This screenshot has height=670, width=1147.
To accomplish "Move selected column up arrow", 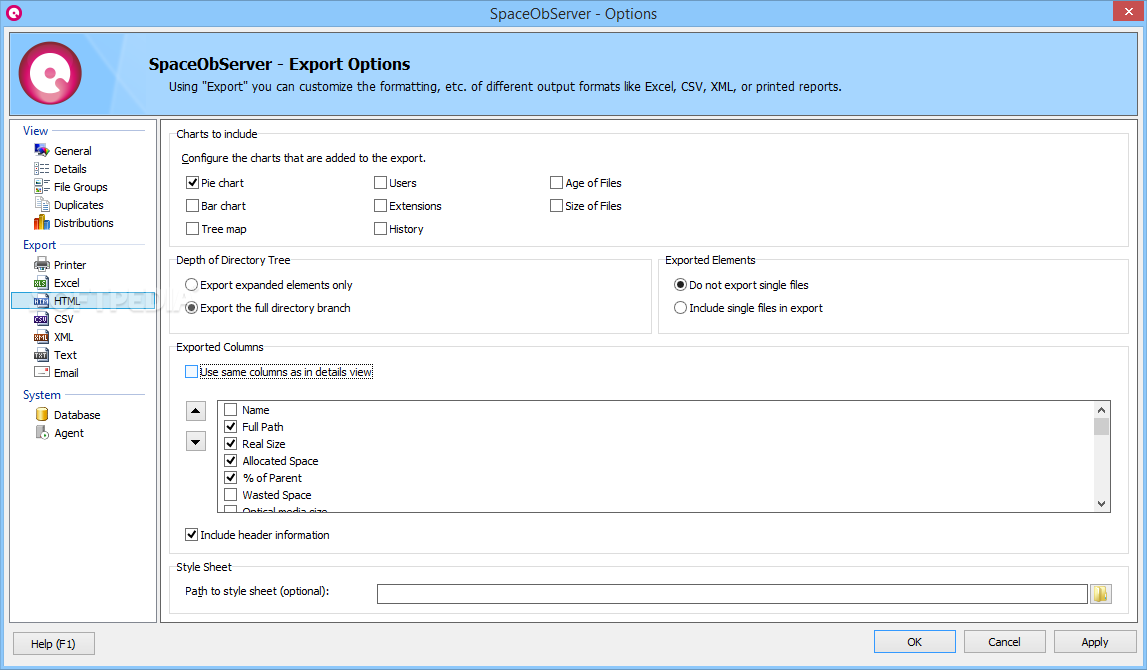I will pos(196,411).
